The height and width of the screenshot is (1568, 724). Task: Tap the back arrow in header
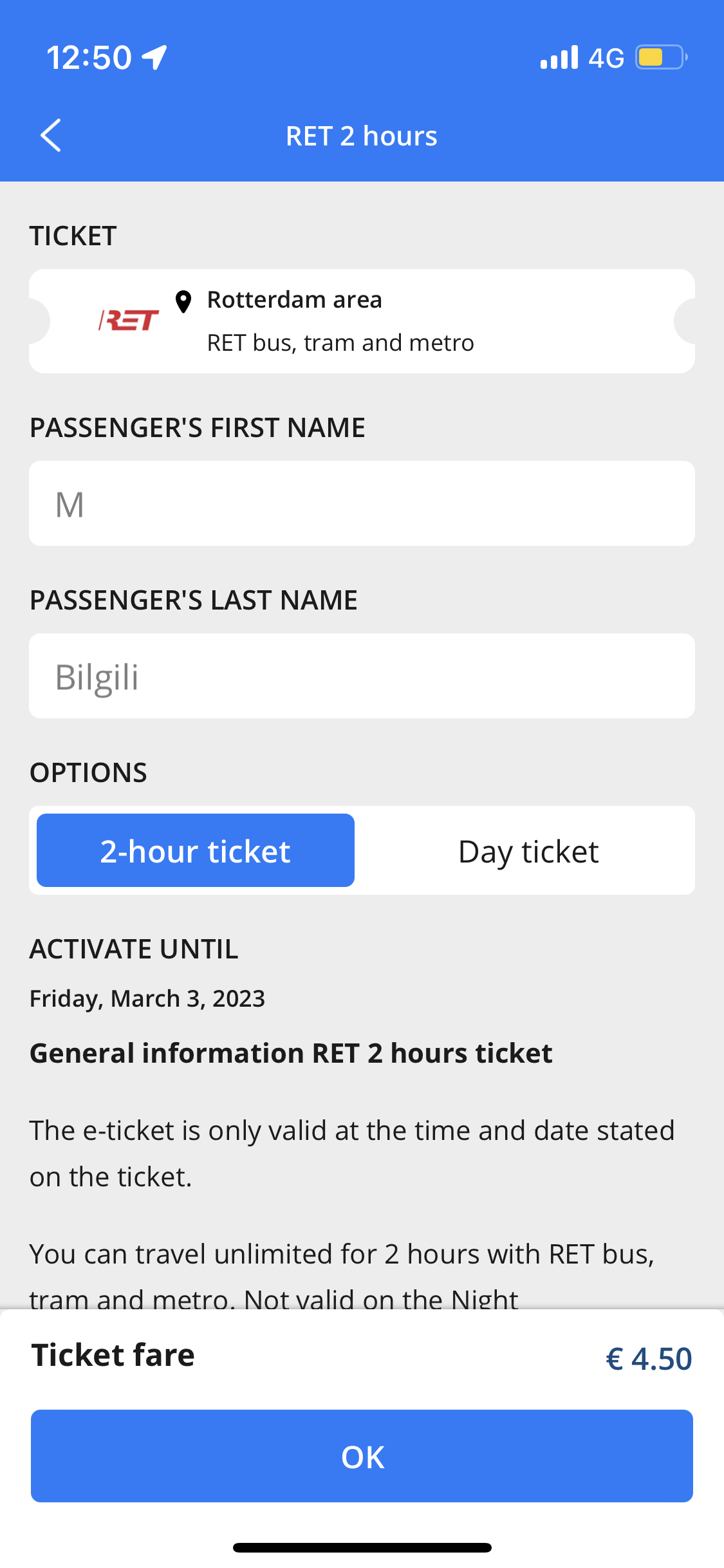(51, 135)
